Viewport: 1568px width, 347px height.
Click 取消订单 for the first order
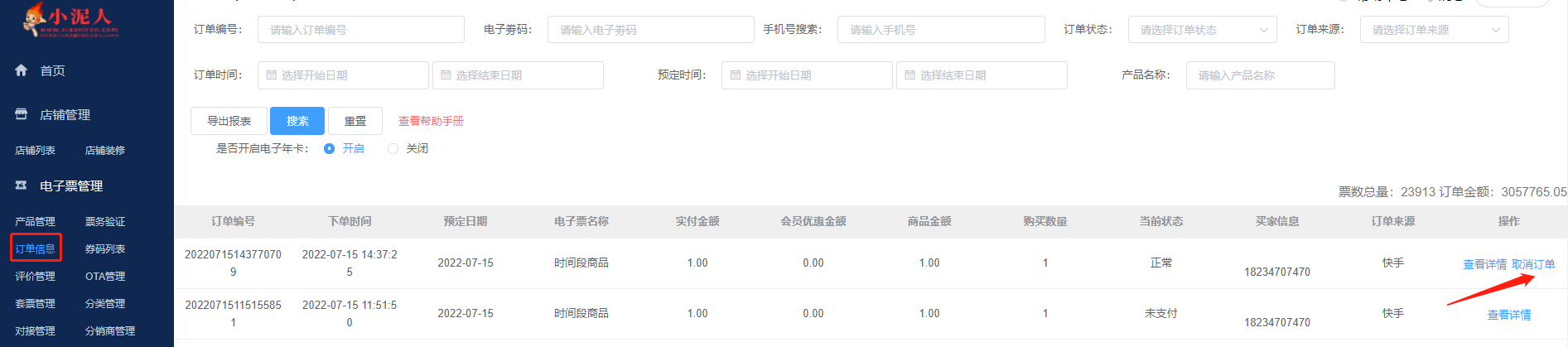pyautogui.click(x=1533, y=264)
